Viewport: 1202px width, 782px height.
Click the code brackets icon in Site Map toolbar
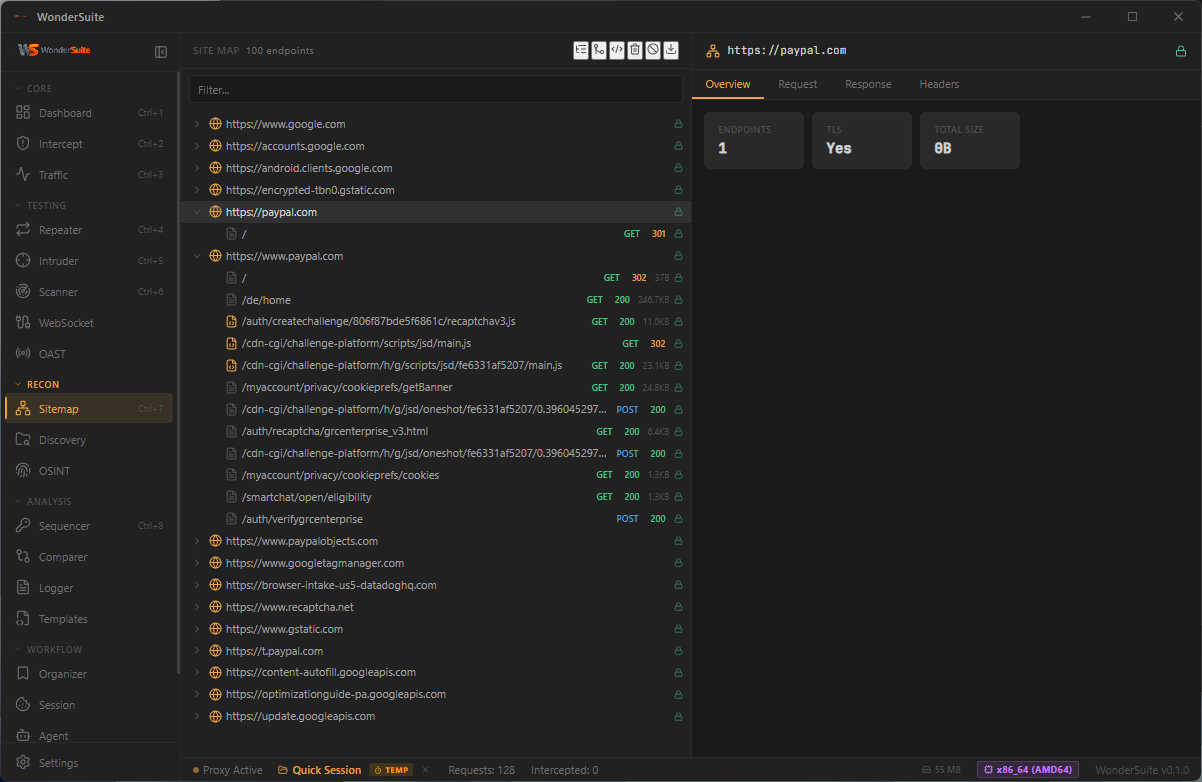617,50
